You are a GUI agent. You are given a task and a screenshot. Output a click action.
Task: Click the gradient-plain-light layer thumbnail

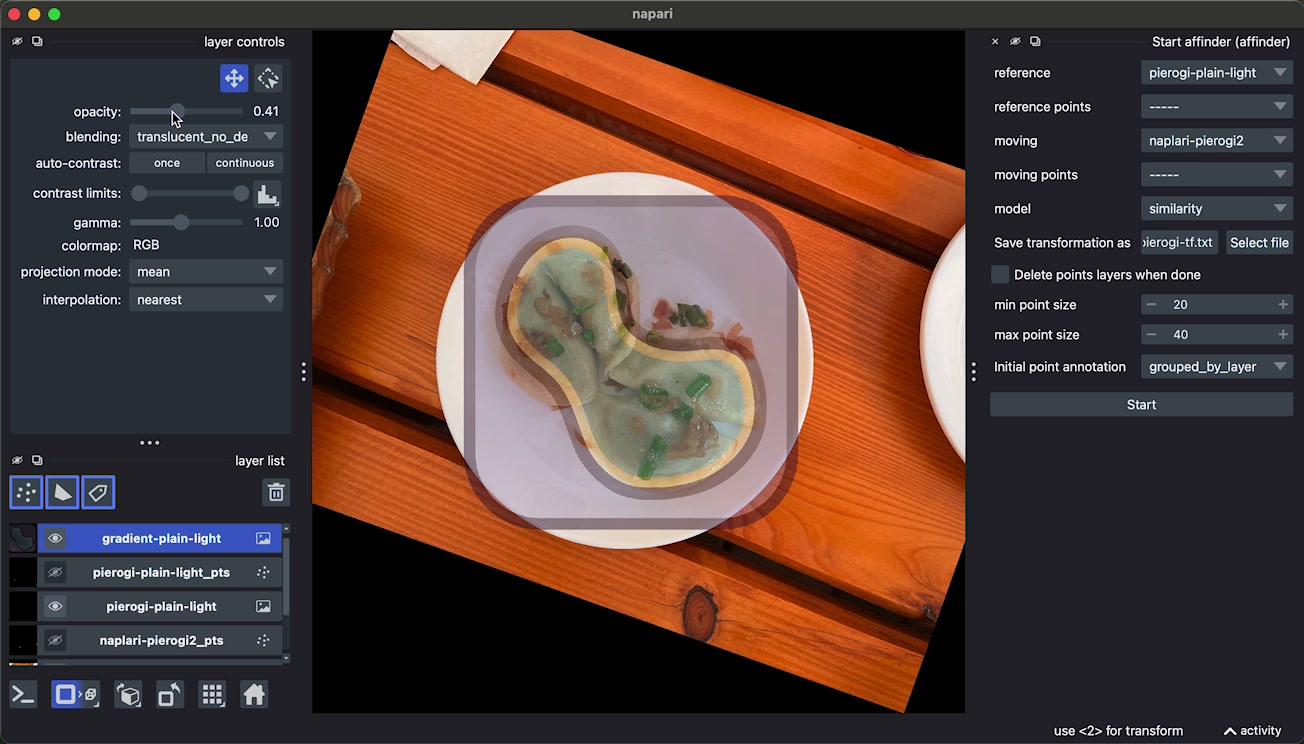pos(22,538)
